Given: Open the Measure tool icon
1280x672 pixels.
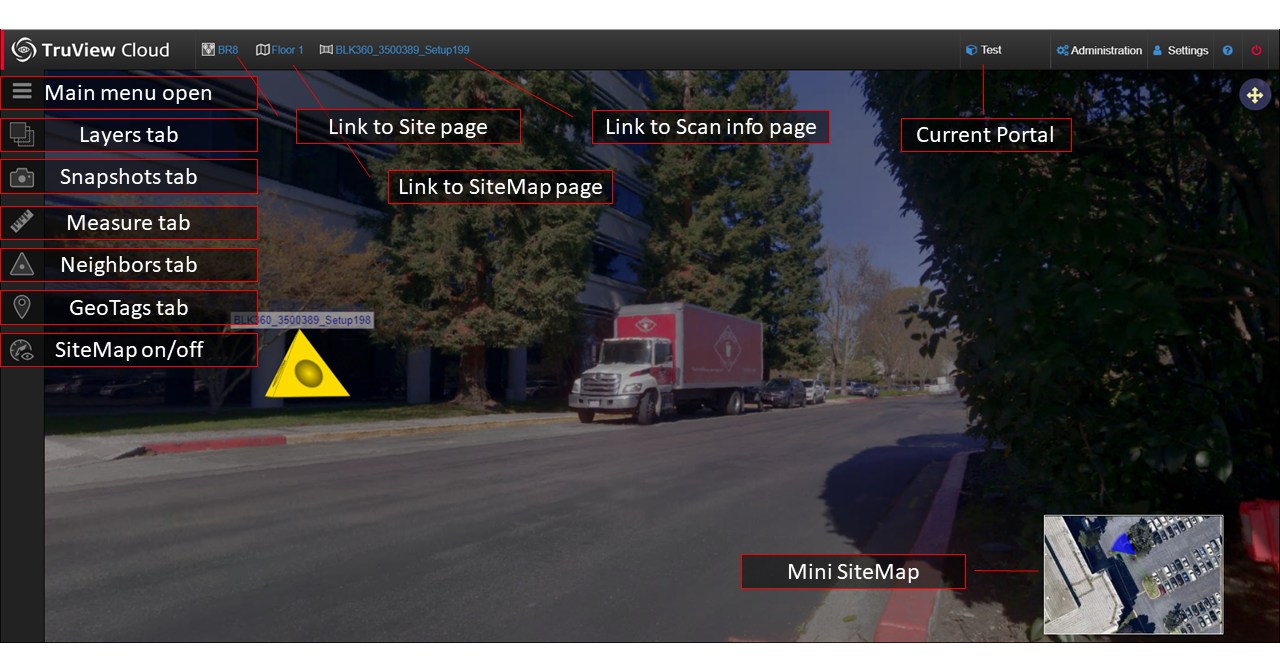Looking at the screenshot, I should (x=22, y=222).
